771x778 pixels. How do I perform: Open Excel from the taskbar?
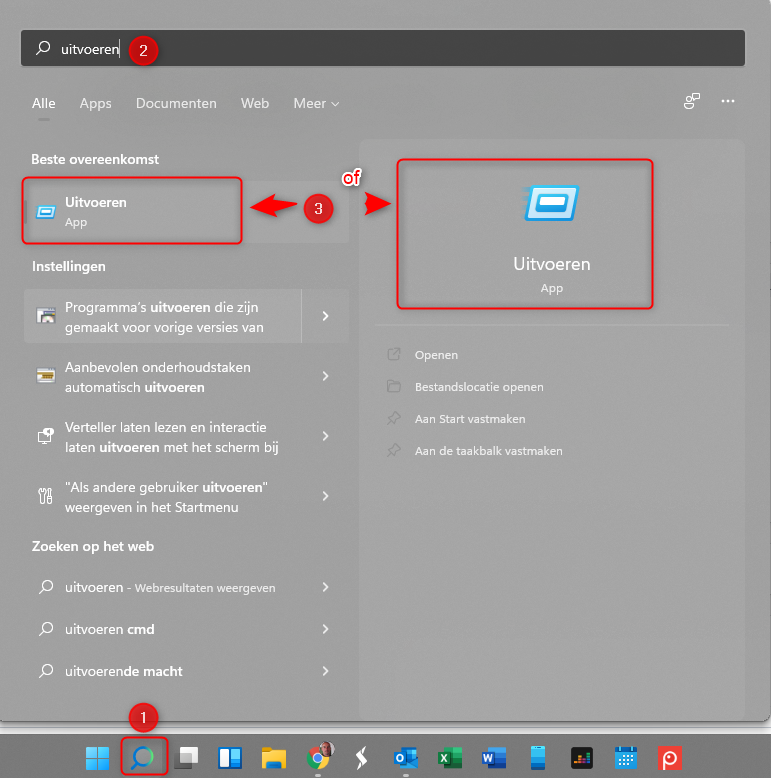[450, 757]
